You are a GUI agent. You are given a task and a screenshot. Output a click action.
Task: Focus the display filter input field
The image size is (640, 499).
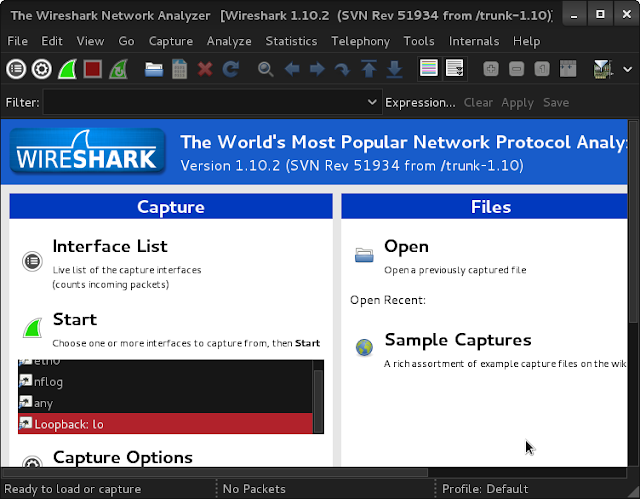click(x=204, y=102)
